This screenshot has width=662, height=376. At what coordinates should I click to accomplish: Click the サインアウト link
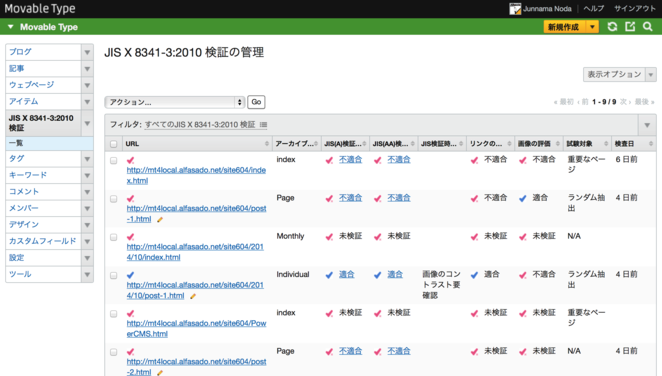635,8
